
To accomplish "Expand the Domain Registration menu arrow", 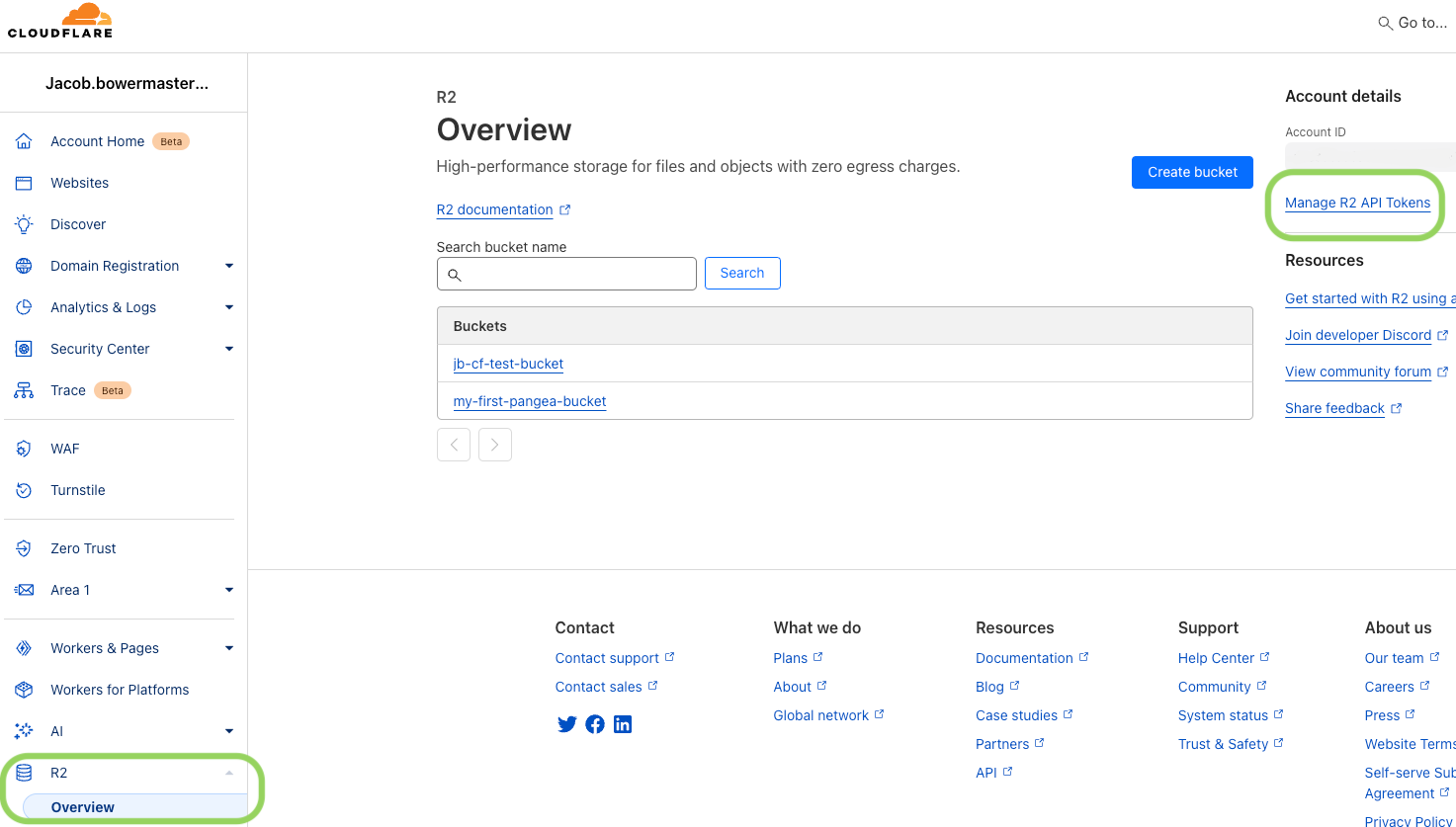I will 229,266.
